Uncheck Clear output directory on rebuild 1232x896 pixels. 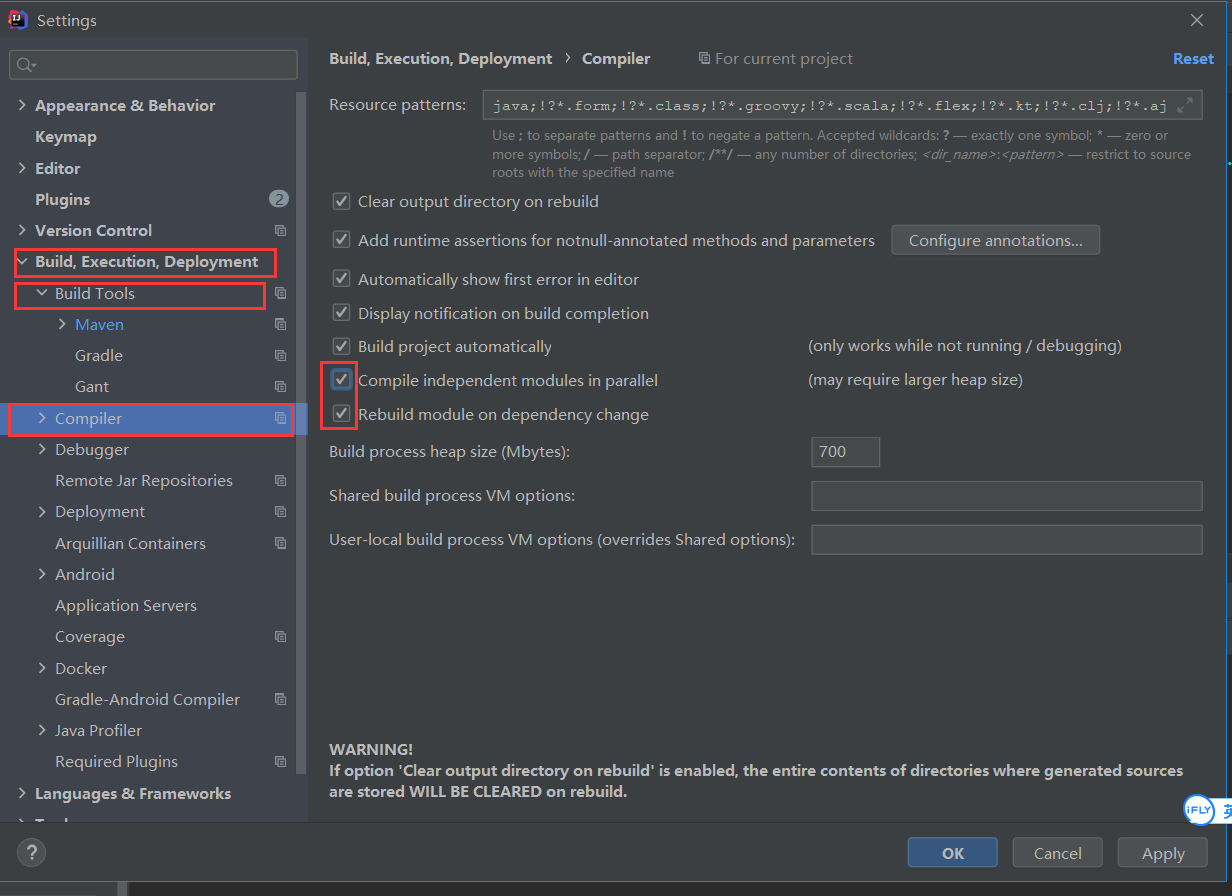pos(341,202)
